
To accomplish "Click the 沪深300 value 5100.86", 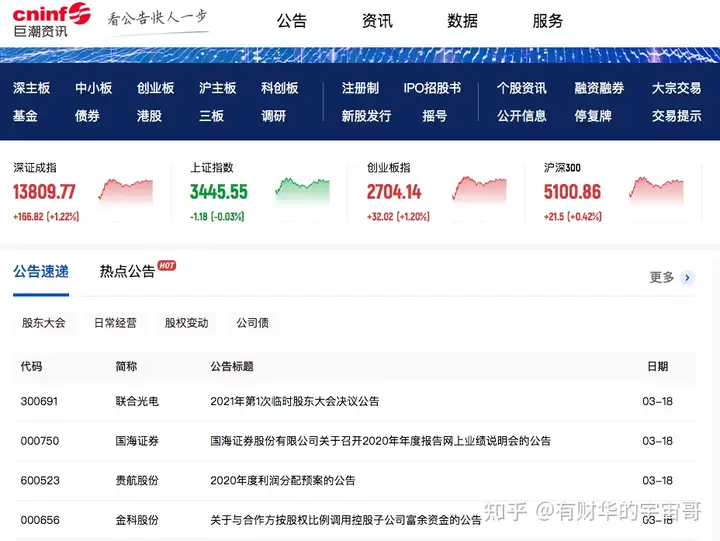I will click(572, 192).
